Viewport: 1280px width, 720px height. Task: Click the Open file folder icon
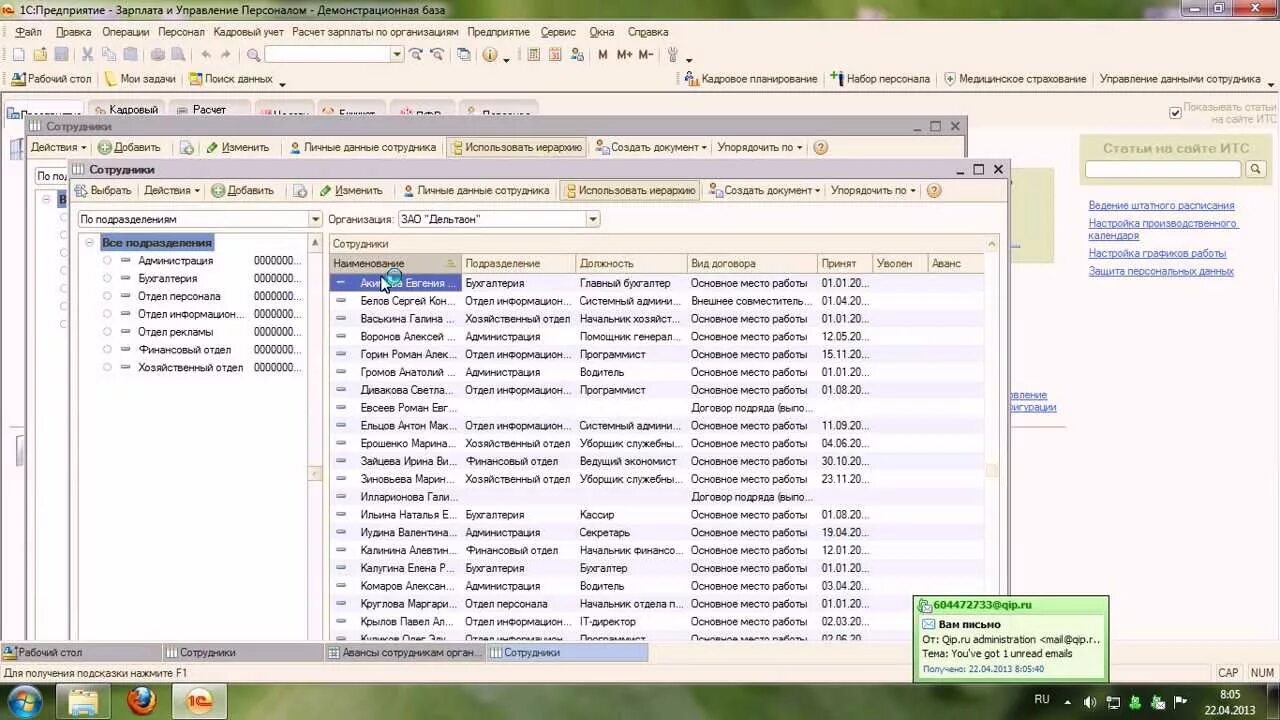[x=40, y=55]
